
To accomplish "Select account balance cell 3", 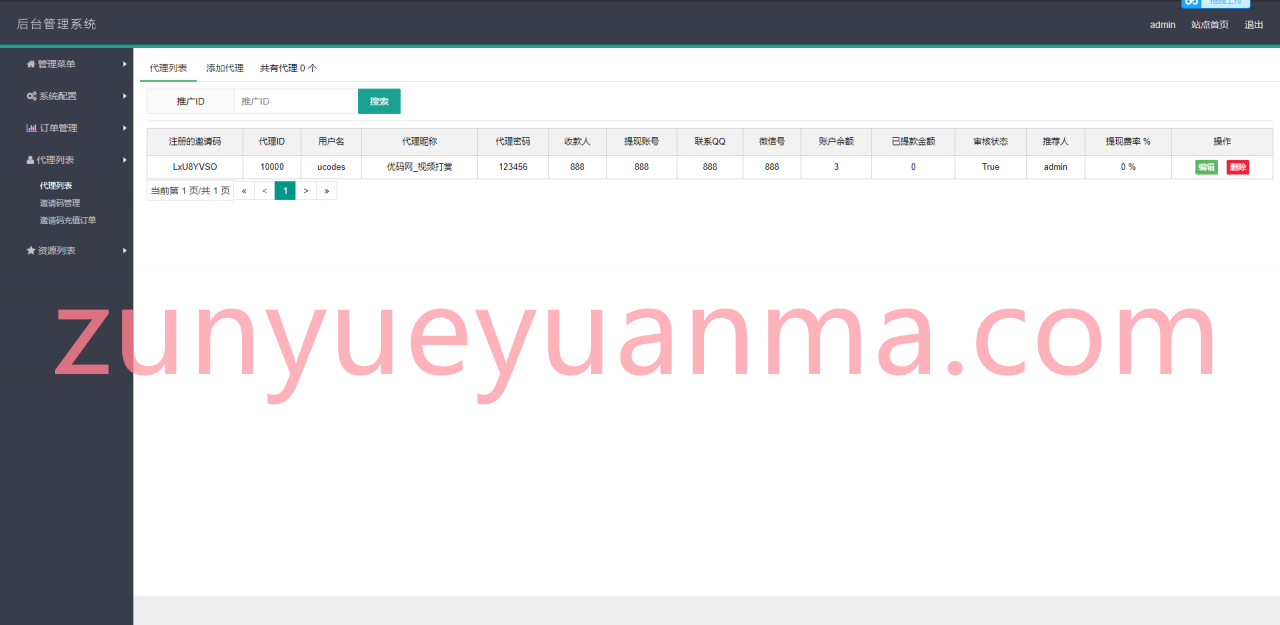I will tap(836, 167).
